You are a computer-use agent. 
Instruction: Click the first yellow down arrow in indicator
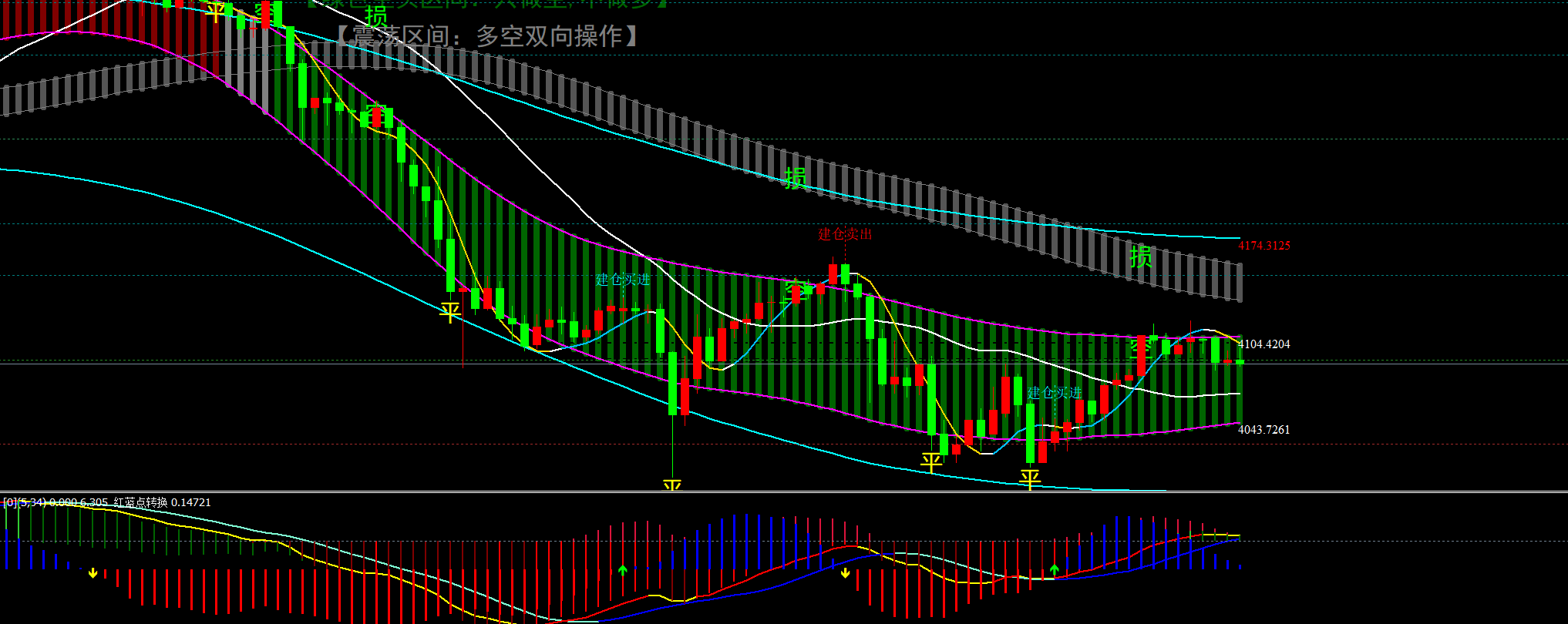93,573
